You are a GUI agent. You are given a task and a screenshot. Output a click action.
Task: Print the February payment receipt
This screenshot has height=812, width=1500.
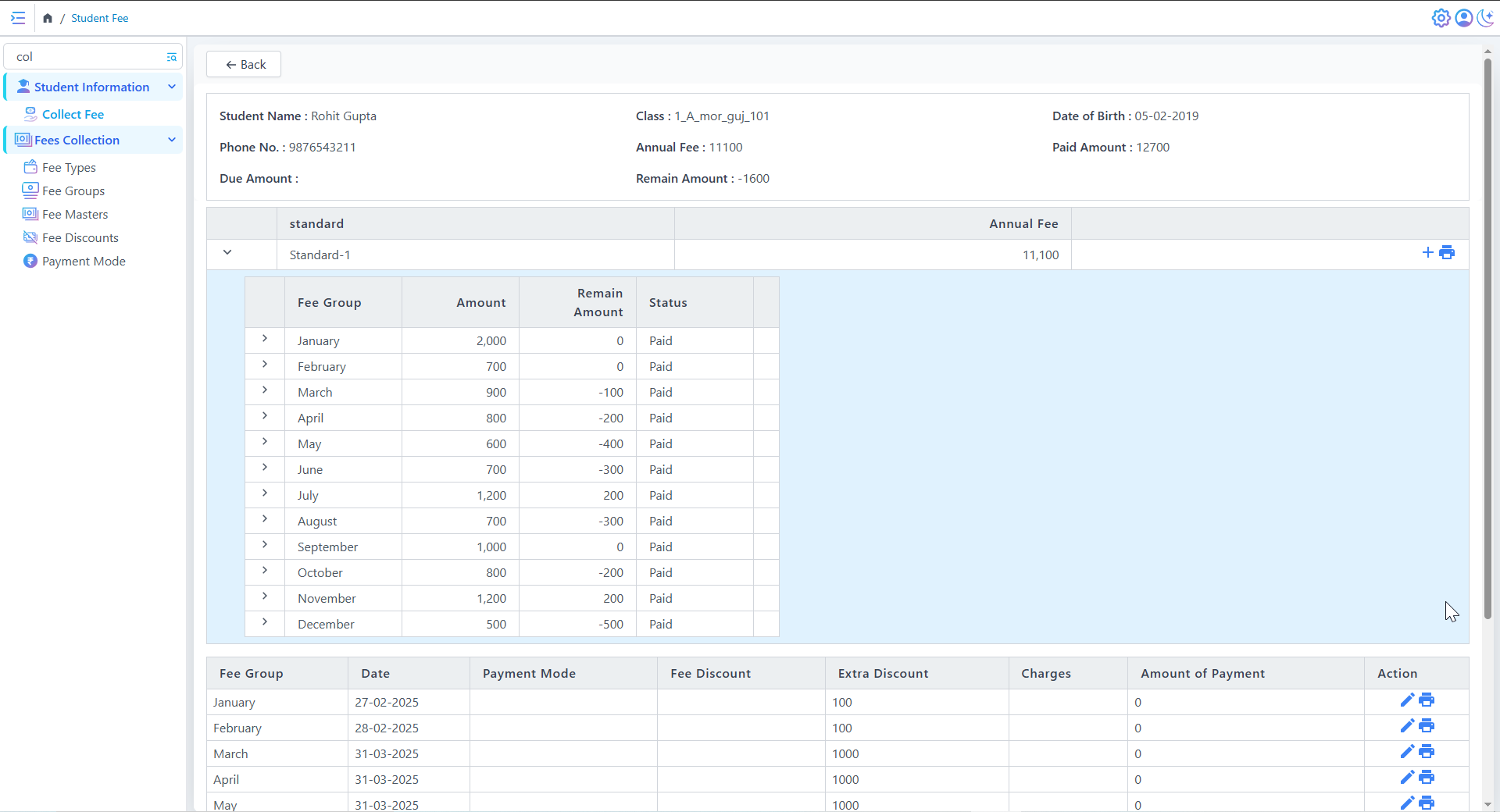1427,726
